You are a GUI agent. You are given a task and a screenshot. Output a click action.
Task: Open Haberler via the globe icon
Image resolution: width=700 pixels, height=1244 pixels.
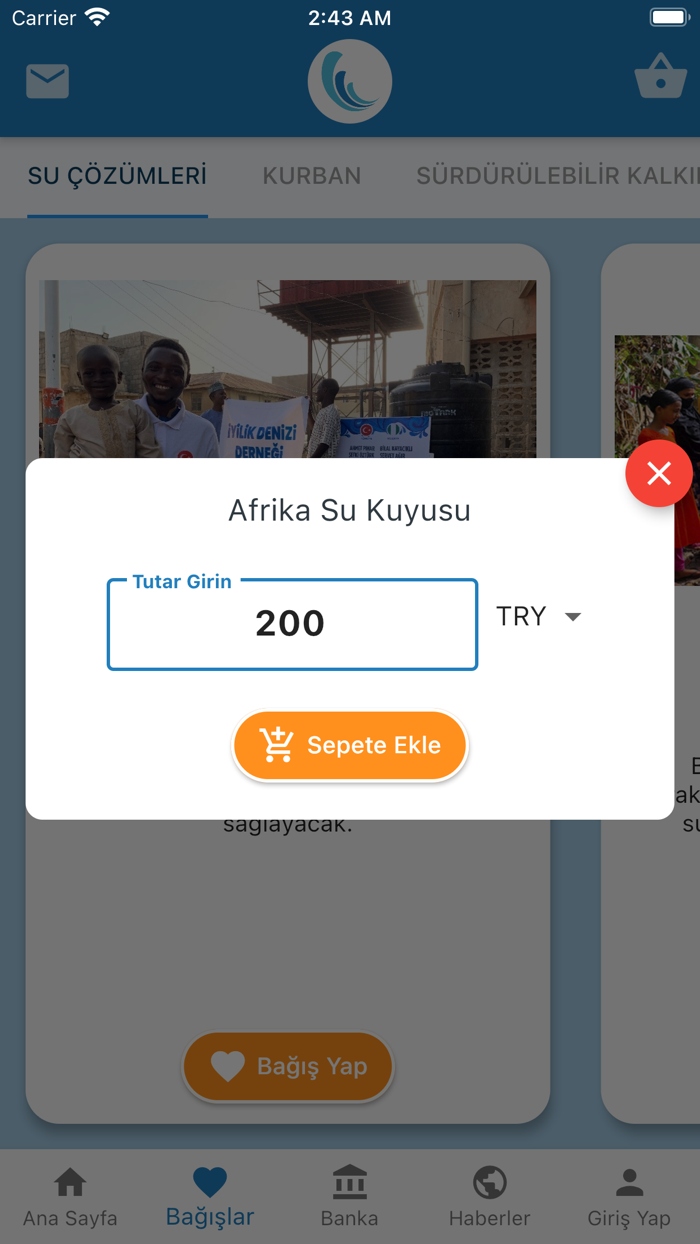point(489,1183)
